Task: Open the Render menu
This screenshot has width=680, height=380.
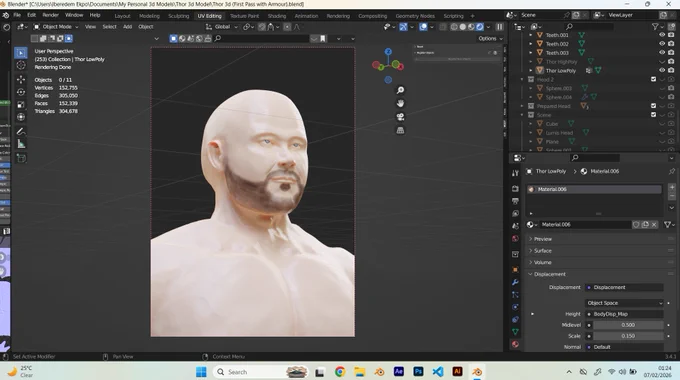Action: click(x=50, y=15)
